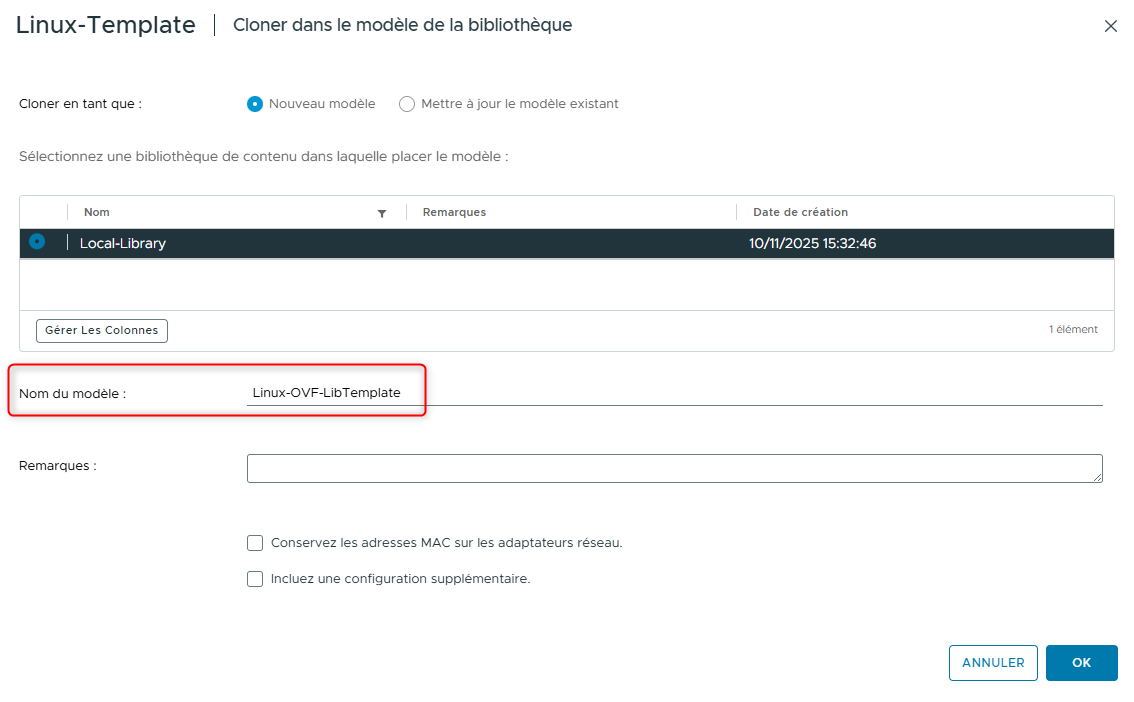Enable Incluez une configuration supplémentaire checkbox
This screenshot has height=702, width=1134.
point(255,578)
